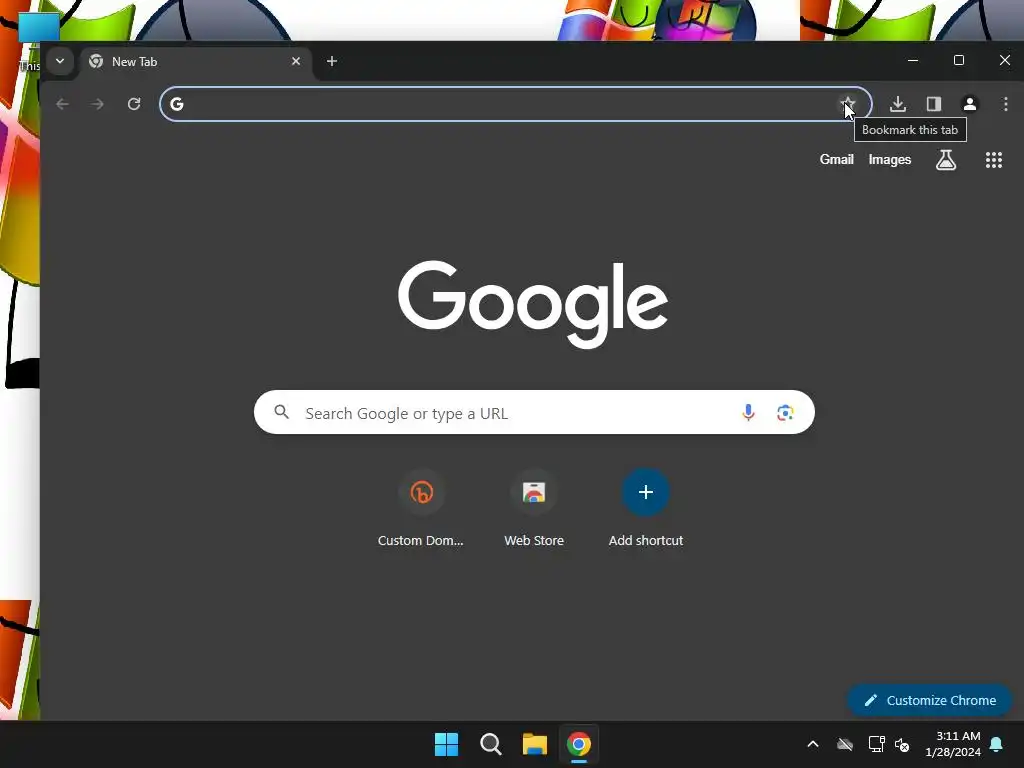Open Chrome three-dot menu
The width and height of the screenshot is (1024, 768).
point(1006,104)
